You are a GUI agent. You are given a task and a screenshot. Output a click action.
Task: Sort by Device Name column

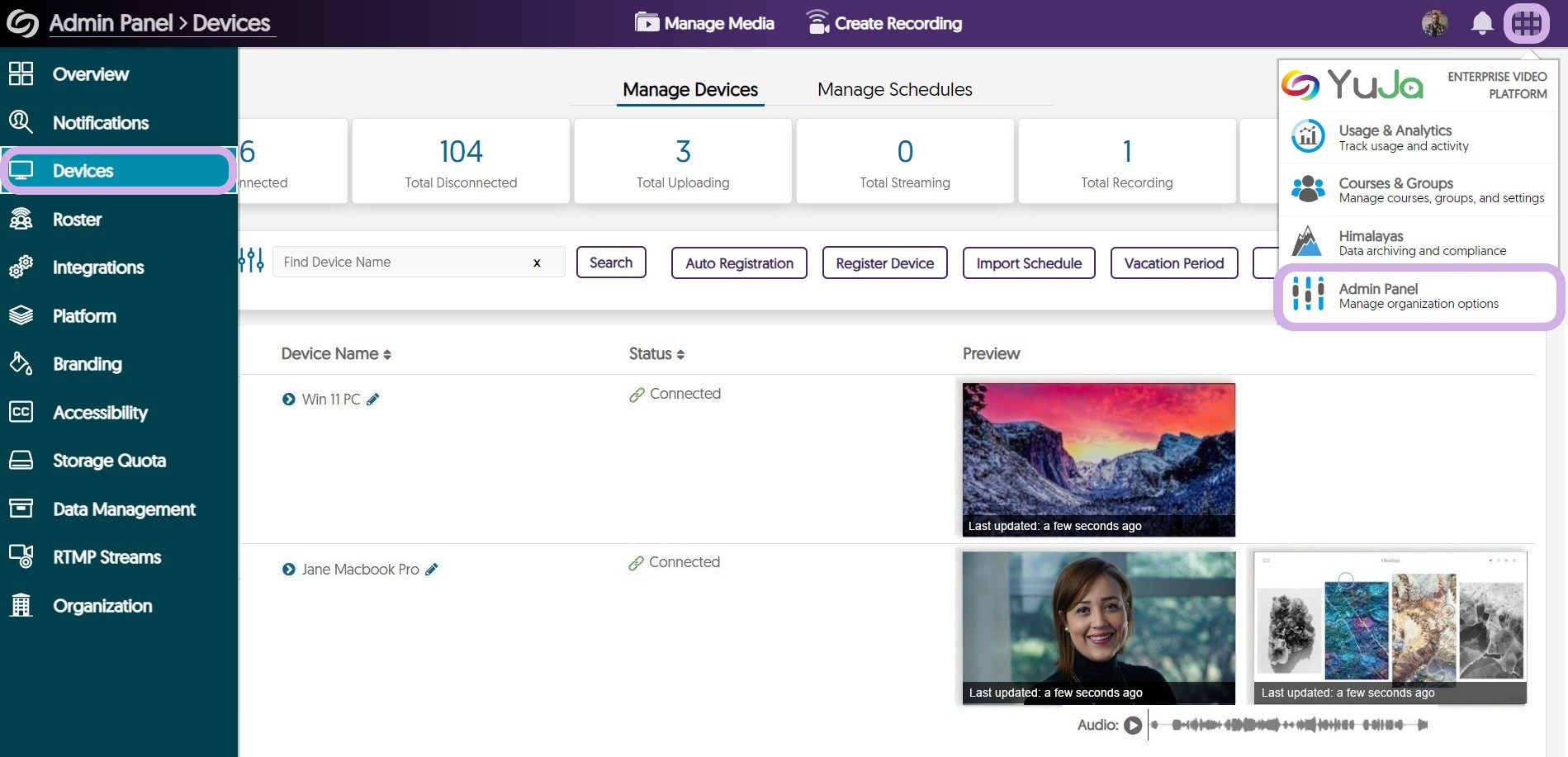[x=336, y=354]
